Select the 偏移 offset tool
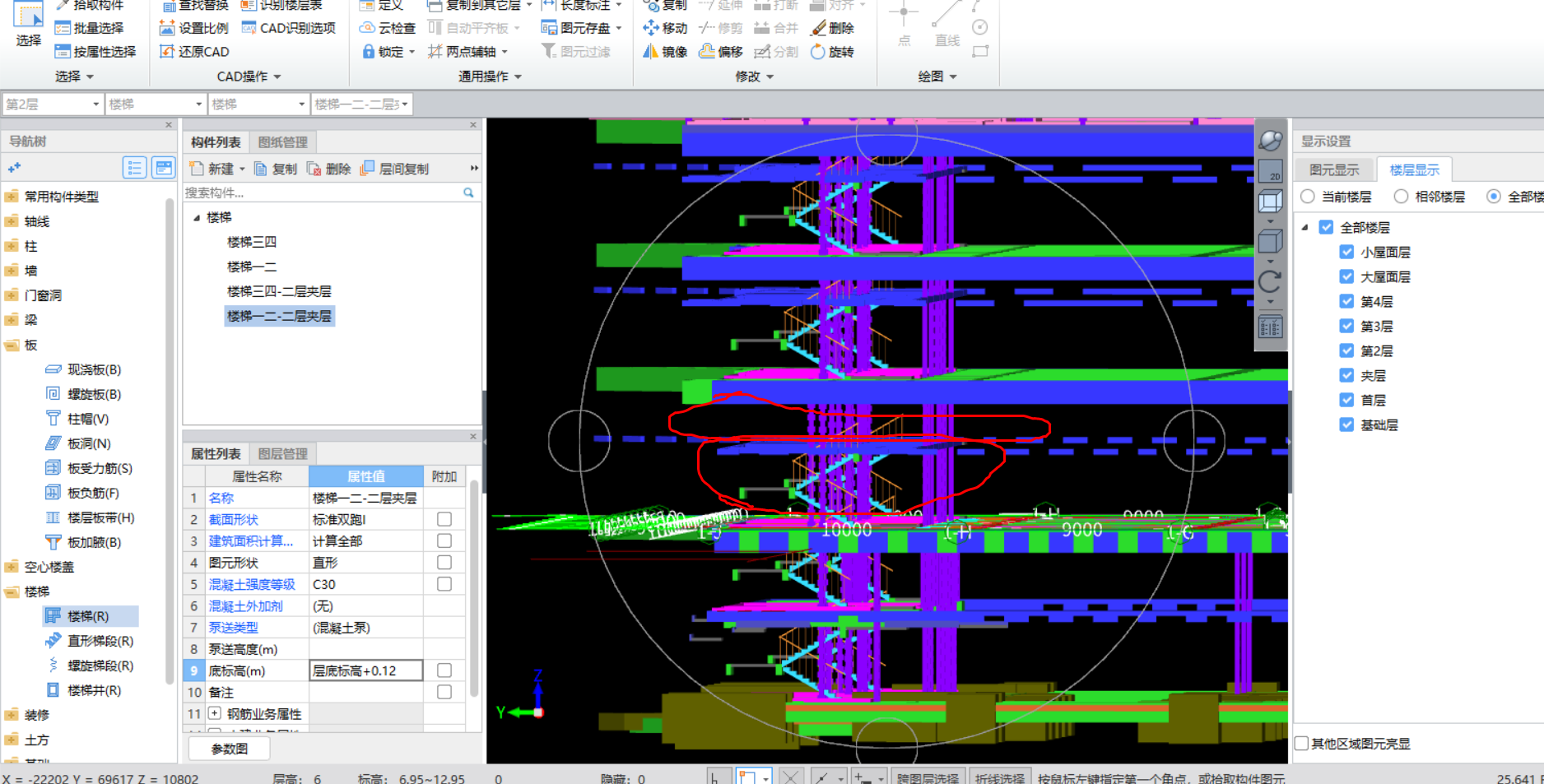The image size is (1544, 784). click(721, 52)
